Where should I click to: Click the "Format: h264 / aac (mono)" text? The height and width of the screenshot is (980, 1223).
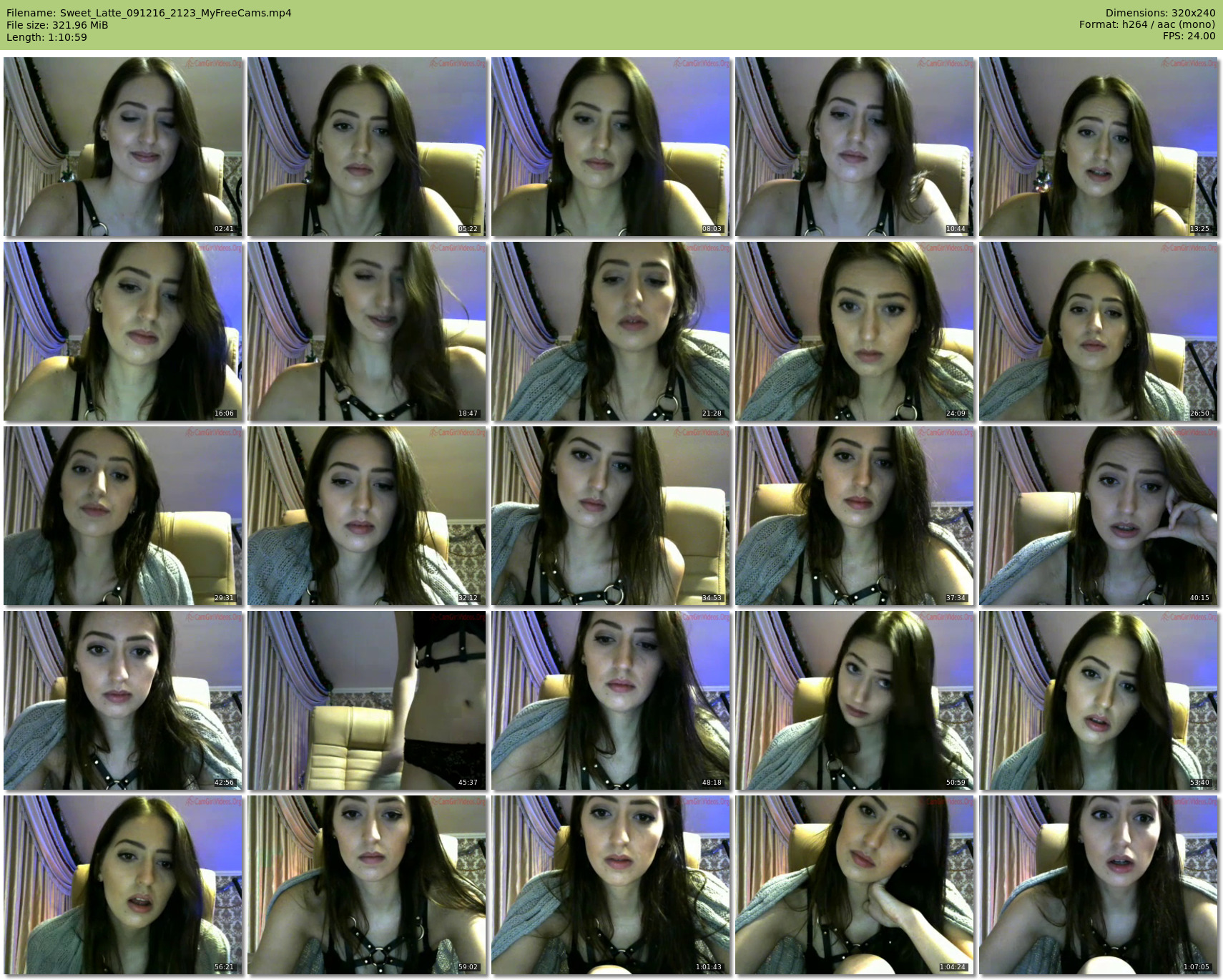(1147, 24)
